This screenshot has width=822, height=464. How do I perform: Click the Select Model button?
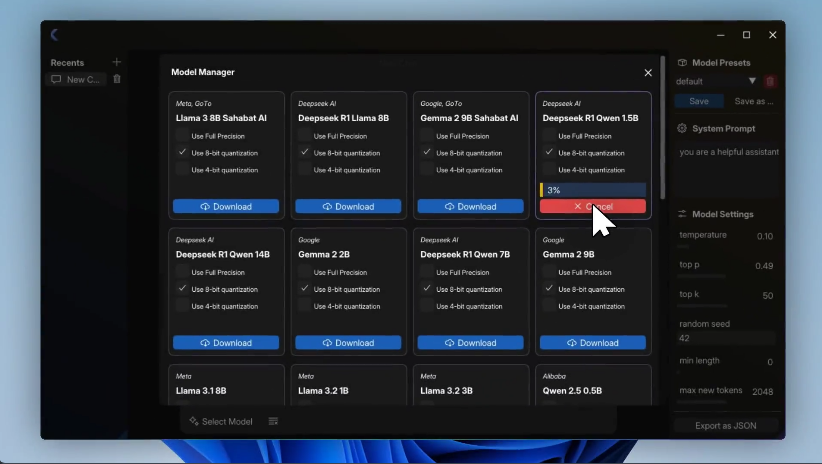[x=221, y=422]
